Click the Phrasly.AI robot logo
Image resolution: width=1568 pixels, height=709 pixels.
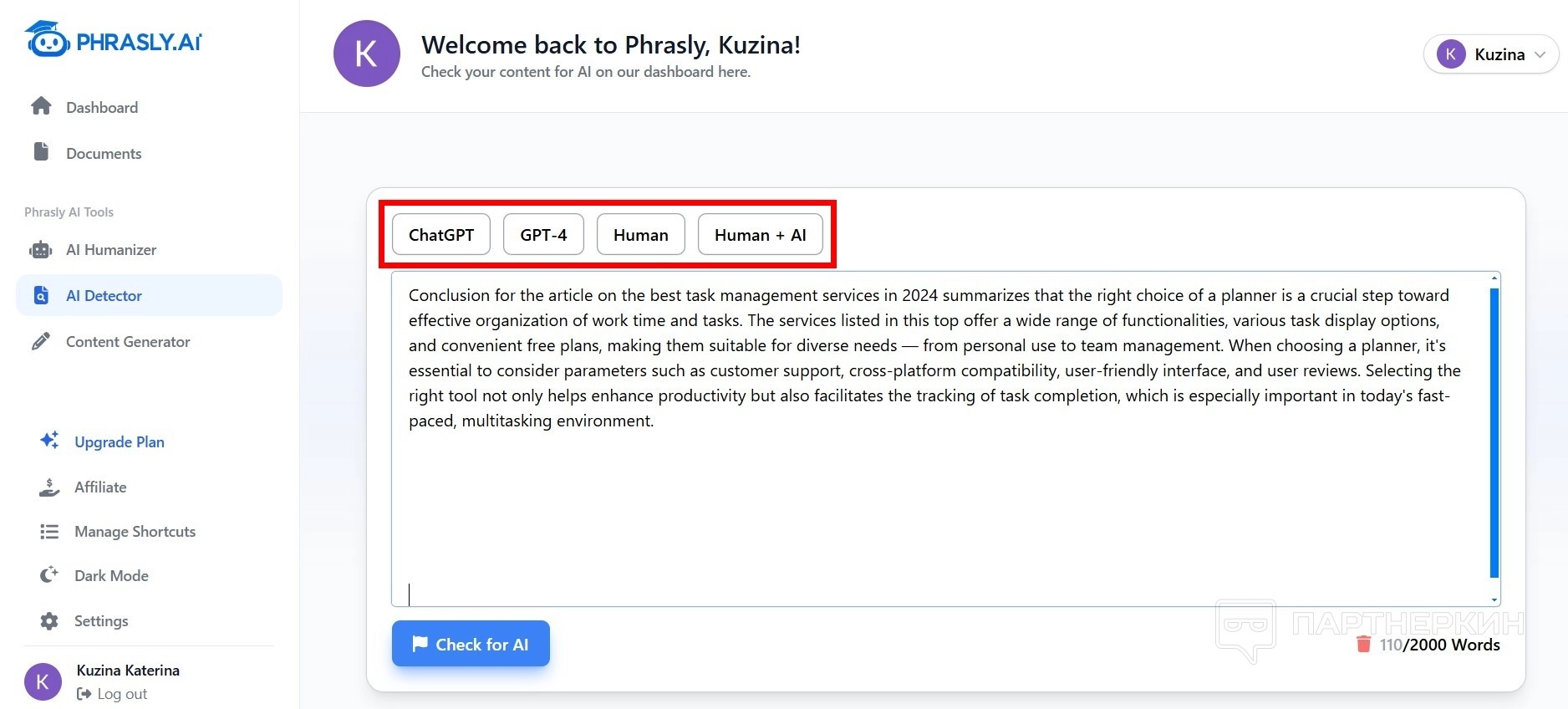[x=48, y=39]
